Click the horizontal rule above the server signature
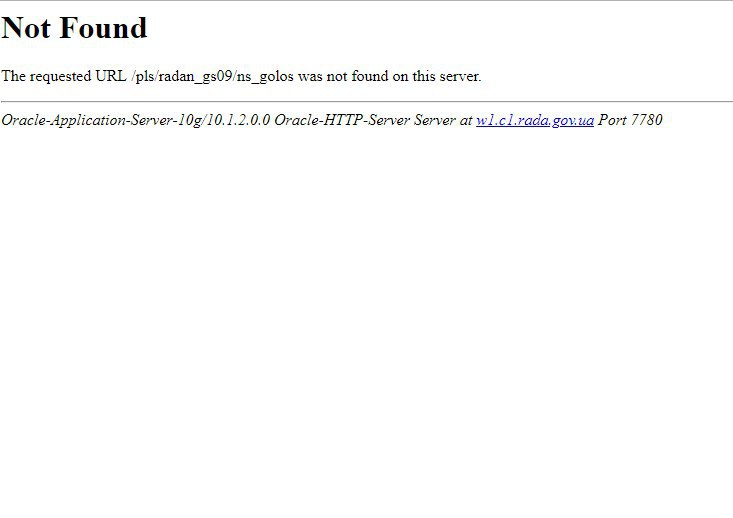 tap(366, 101)
